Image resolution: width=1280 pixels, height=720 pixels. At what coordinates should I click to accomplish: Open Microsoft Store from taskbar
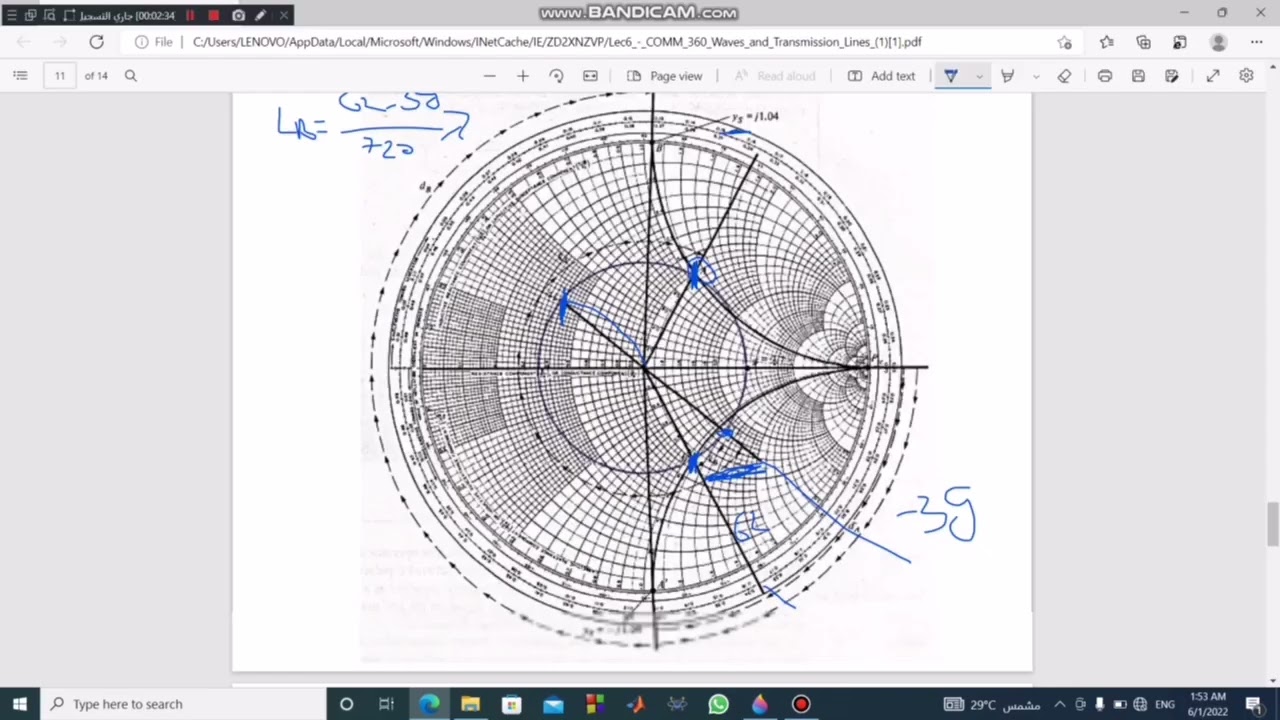click(x=512, y=704)
